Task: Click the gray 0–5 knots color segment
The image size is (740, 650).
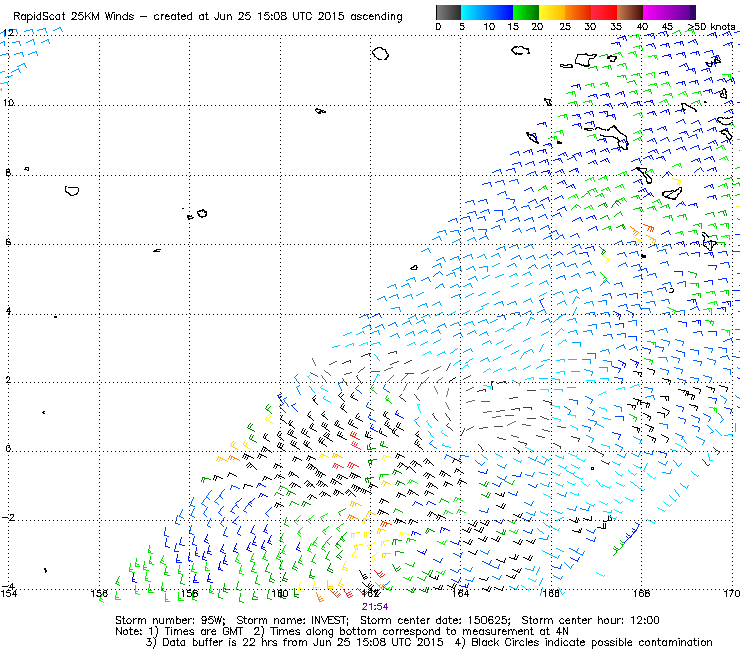Action: 448,12
